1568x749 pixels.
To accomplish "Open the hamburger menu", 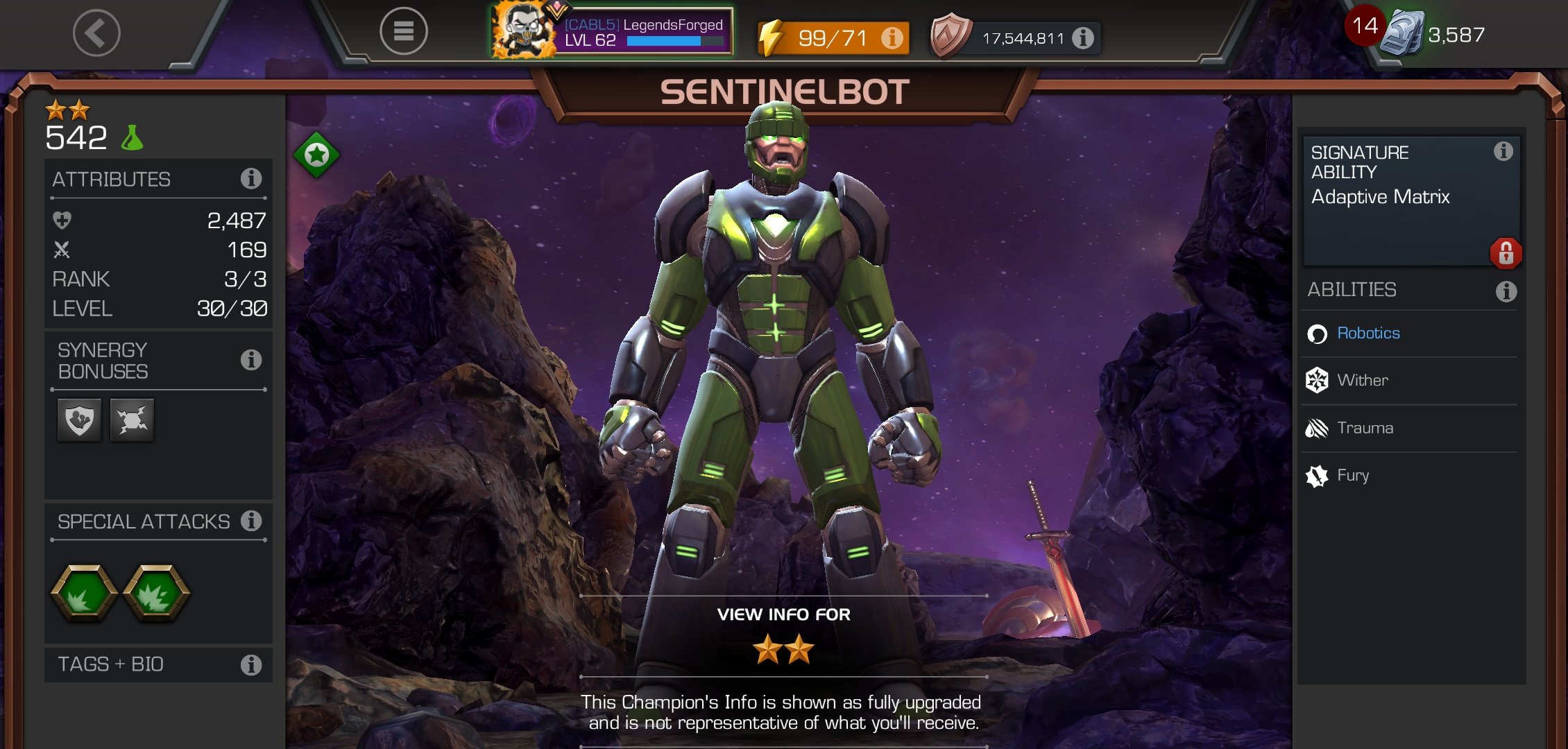I will [x=404, y=31].
